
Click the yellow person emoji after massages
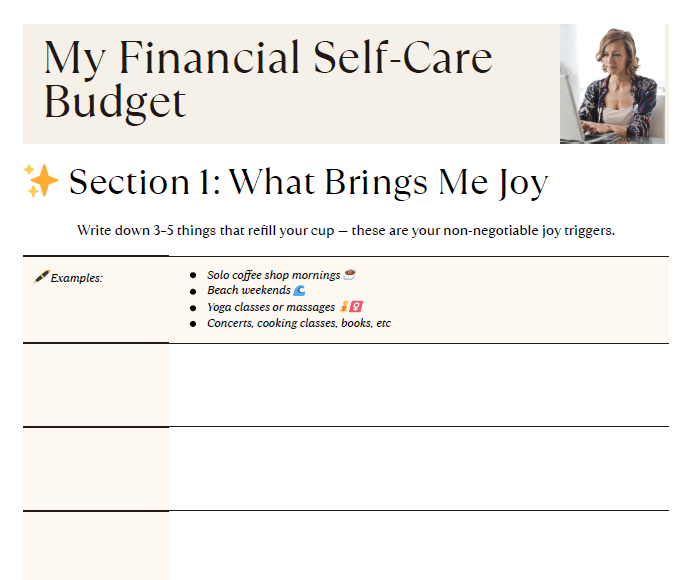343,307
